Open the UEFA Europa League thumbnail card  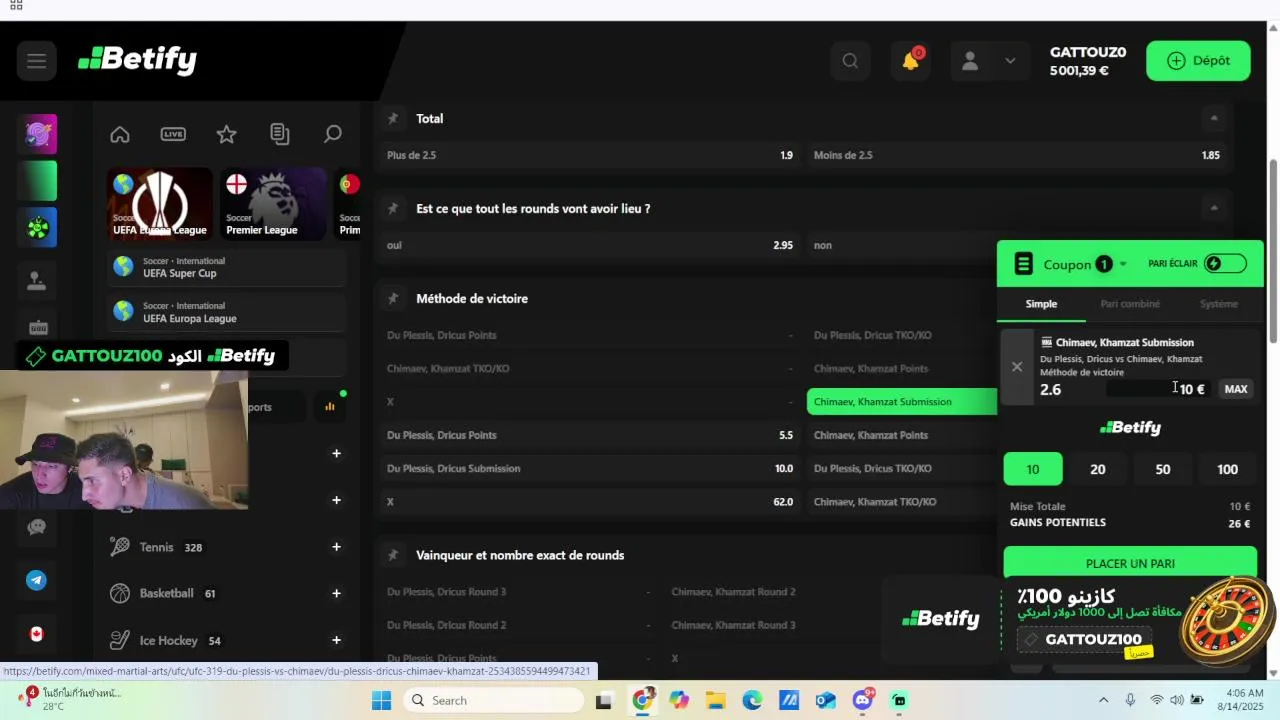[160, 204]
